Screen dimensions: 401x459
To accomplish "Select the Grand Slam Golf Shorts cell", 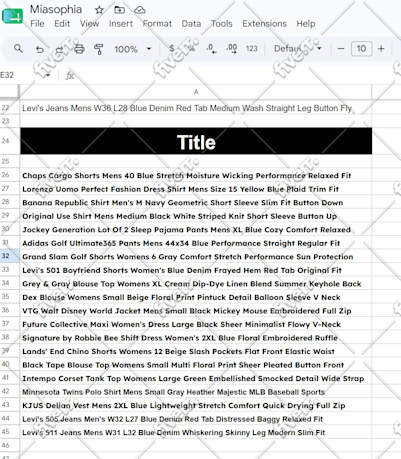I will (196, 257).
